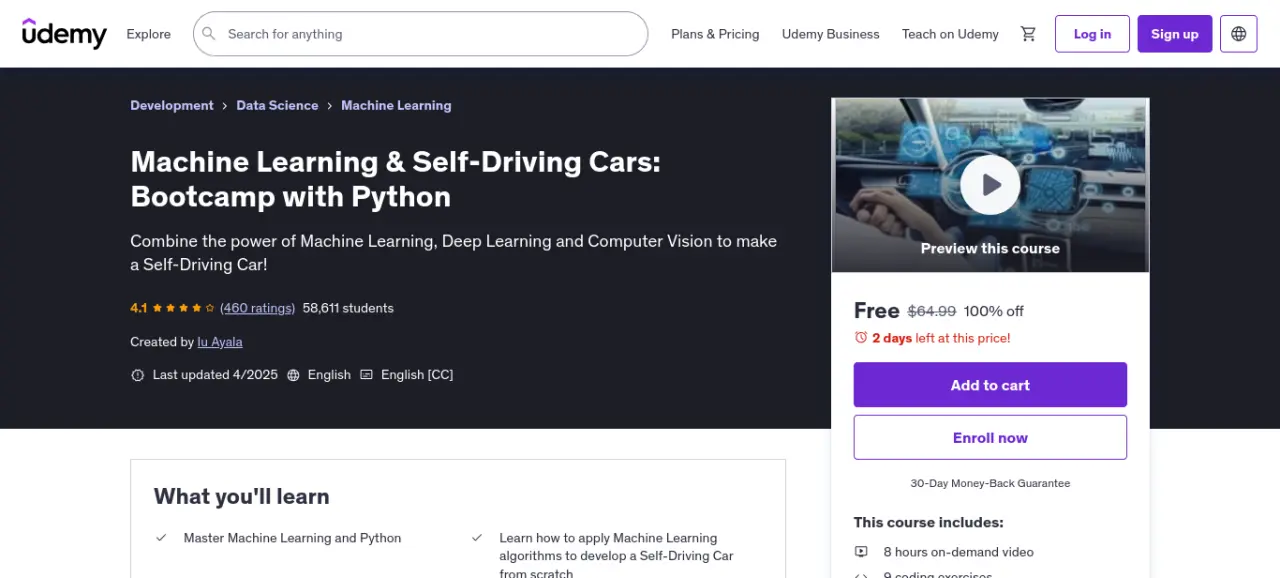Click breadcrumb chevron after Data Science
Screen dimensions: 1280x578
point(330,106)
